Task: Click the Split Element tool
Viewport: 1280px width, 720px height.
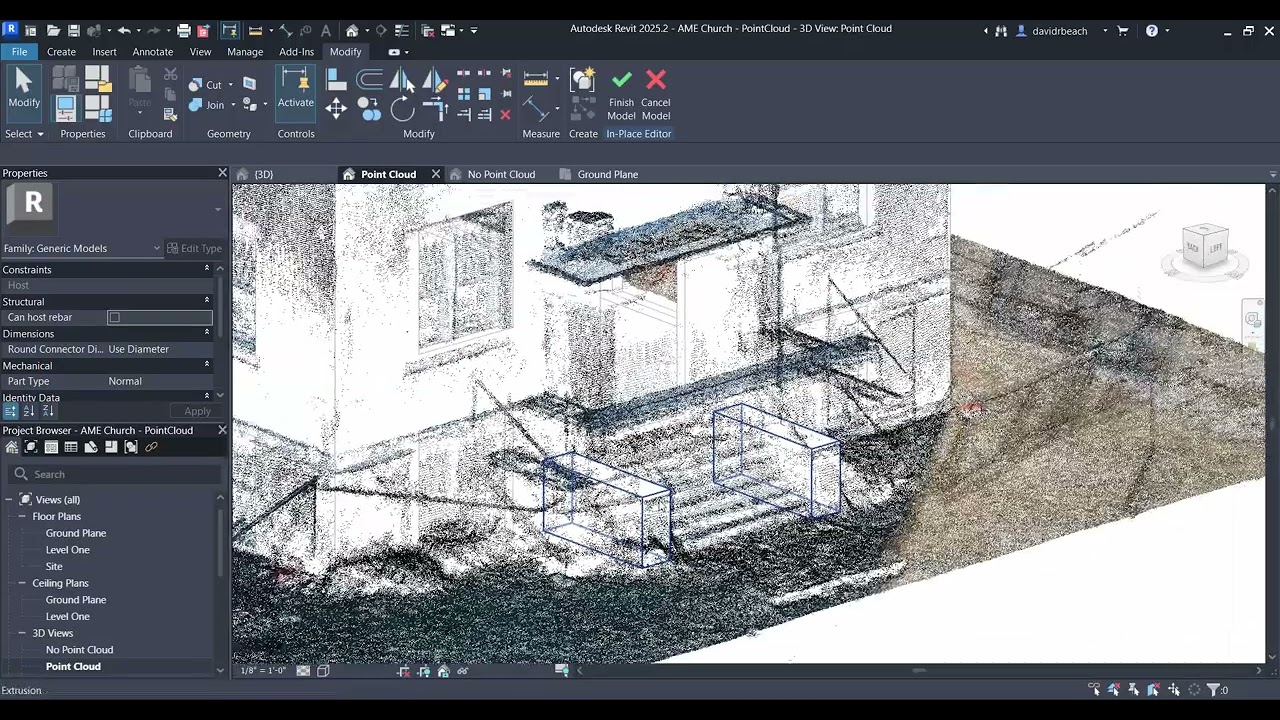Action: coord(463,74)
